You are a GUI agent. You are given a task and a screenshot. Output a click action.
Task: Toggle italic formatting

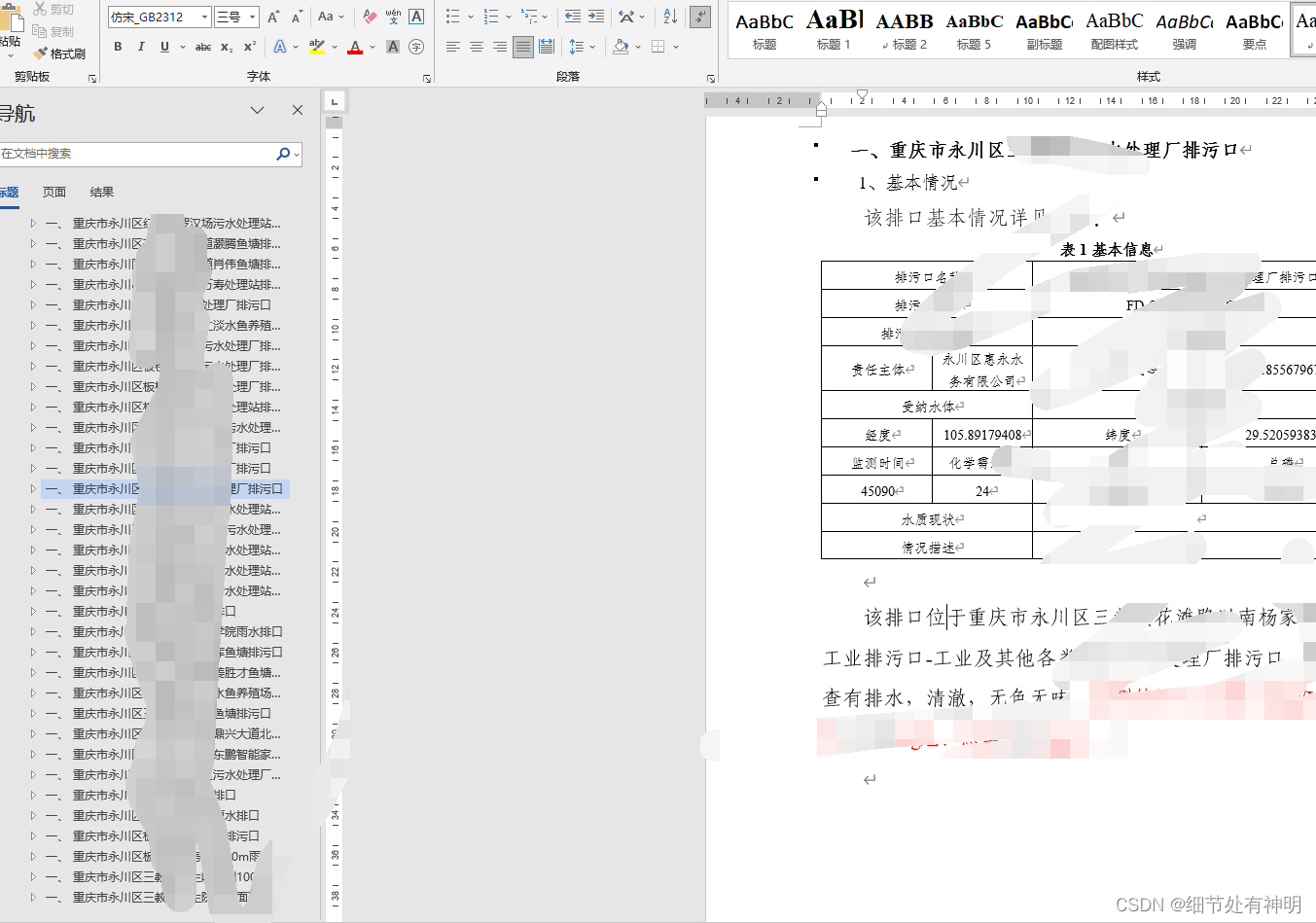[141, 46]
